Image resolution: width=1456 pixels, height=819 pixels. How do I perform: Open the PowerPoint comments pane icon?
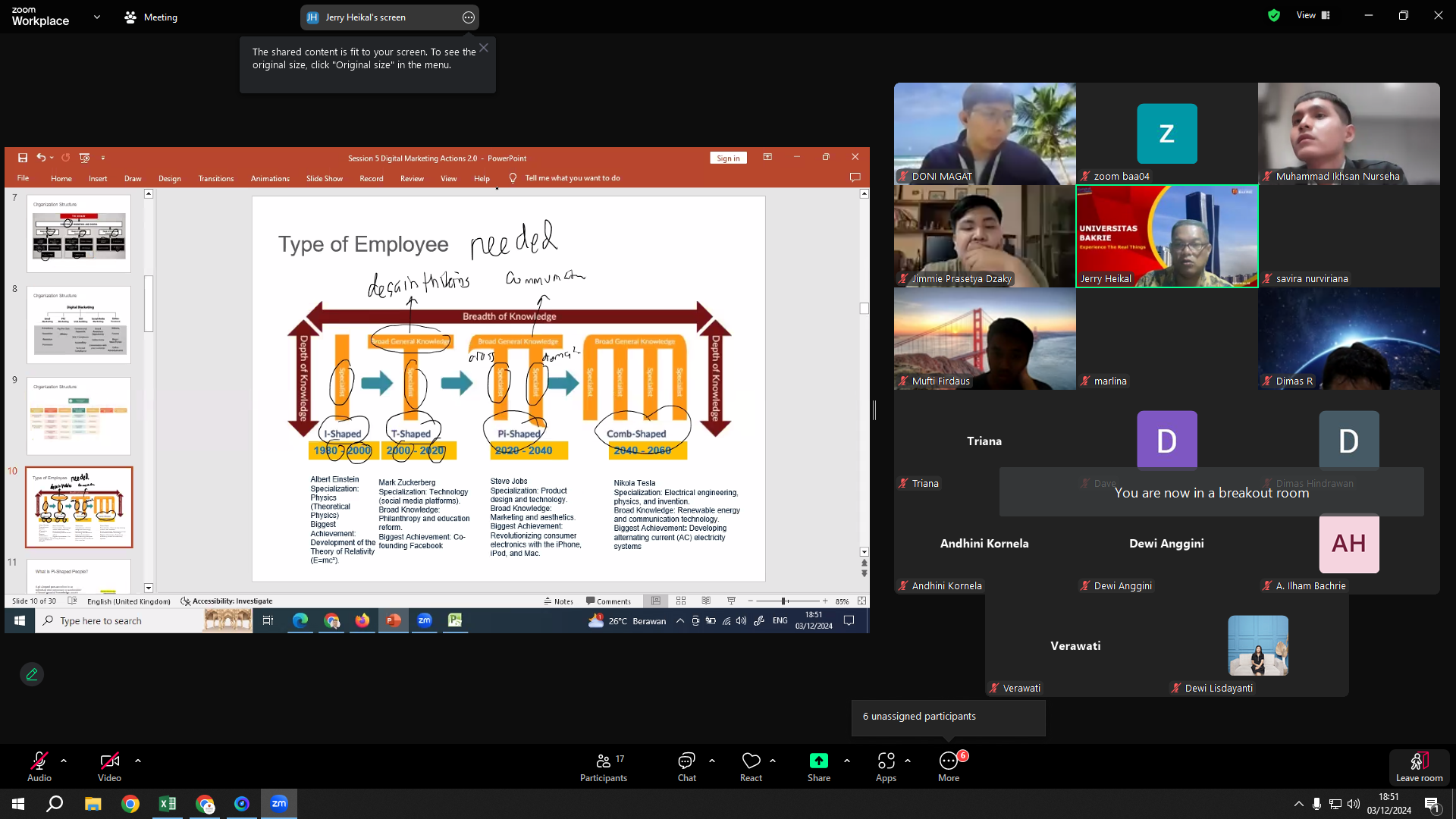coord(855,177)
